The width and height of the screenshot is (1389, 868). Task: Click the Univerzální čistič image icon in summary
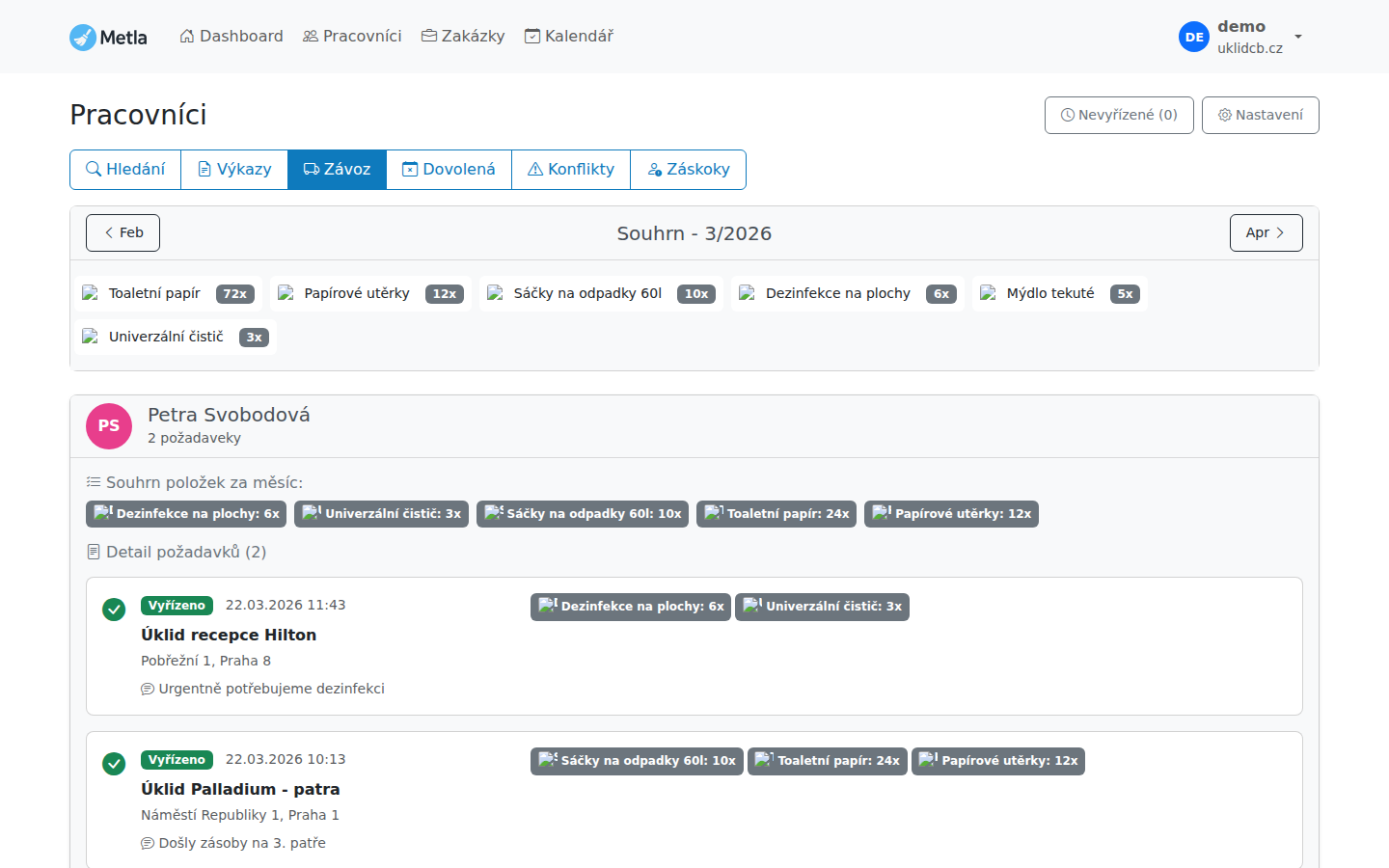coord(91,337)
